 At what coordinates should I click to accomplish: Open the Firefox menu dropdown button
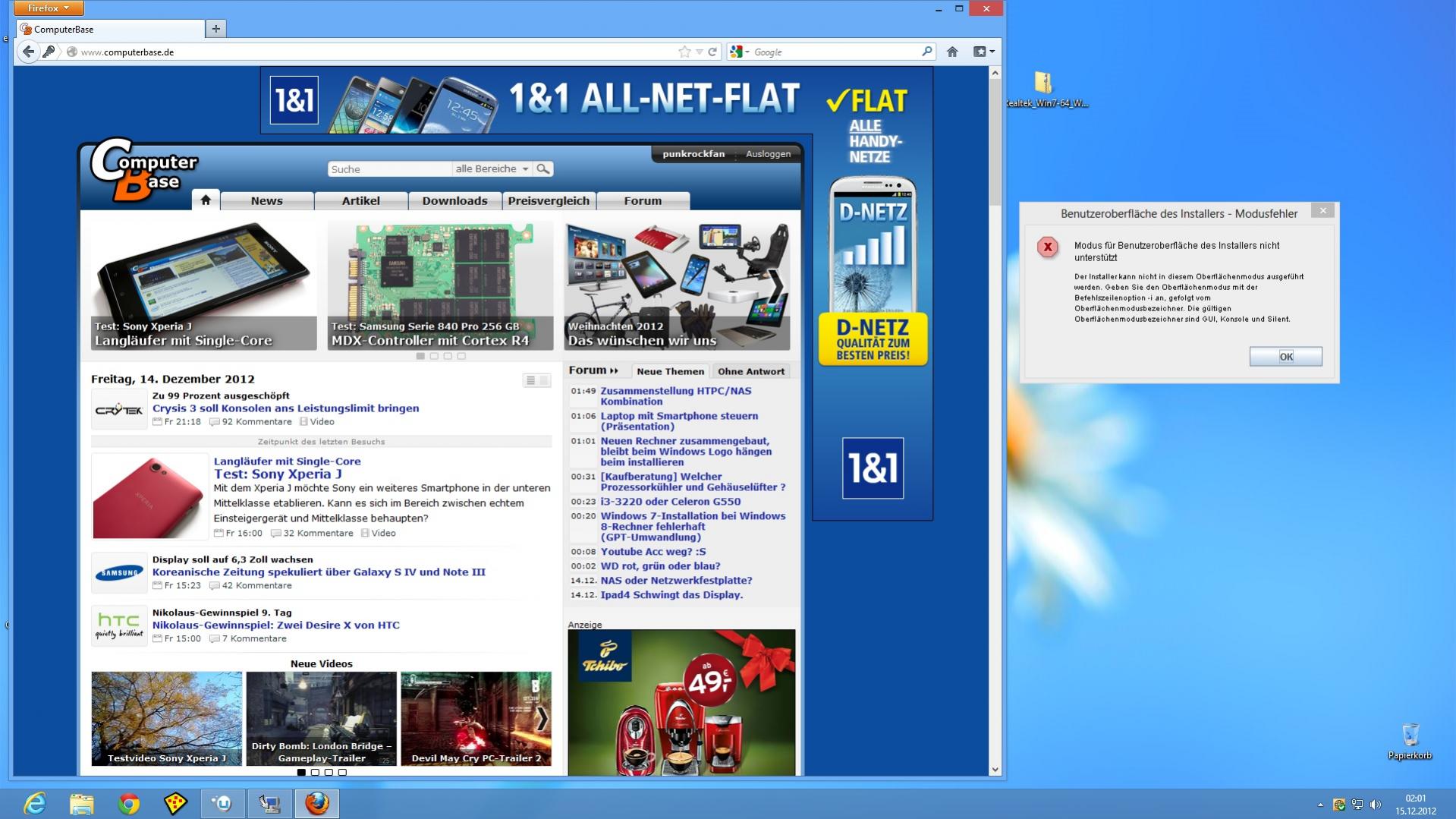click(49, 8)
